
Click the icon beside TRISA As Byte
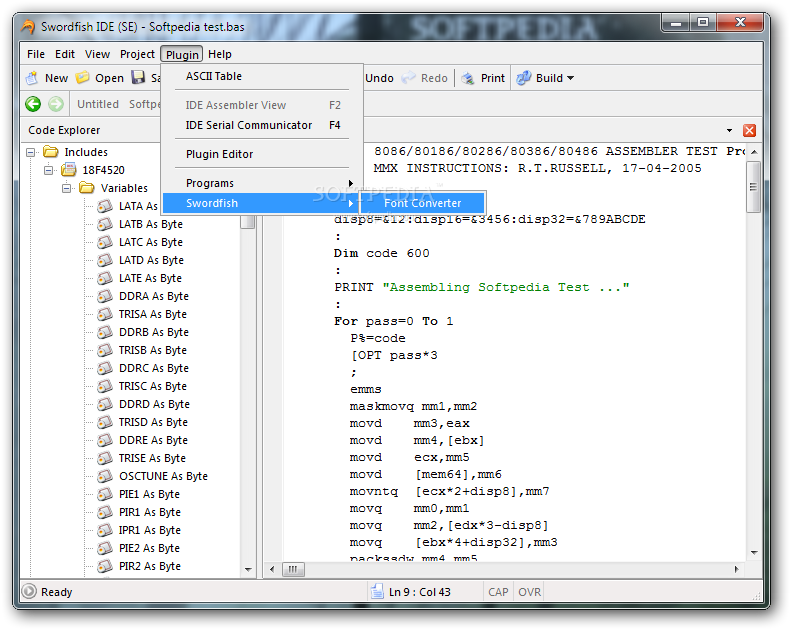104,314
